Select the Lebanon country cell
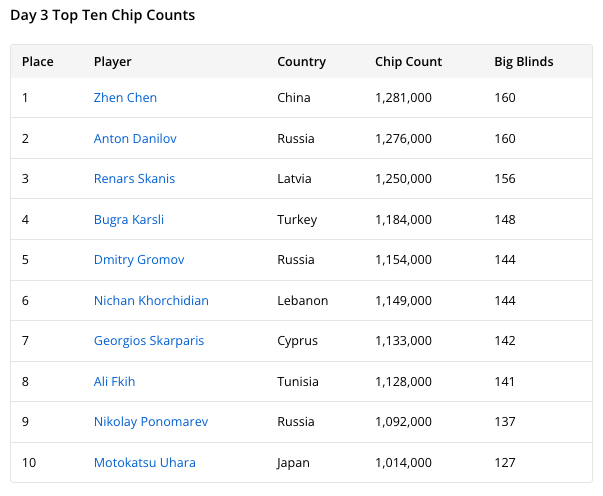The height and width of the screenshot is (496, 603). [302, 301]
